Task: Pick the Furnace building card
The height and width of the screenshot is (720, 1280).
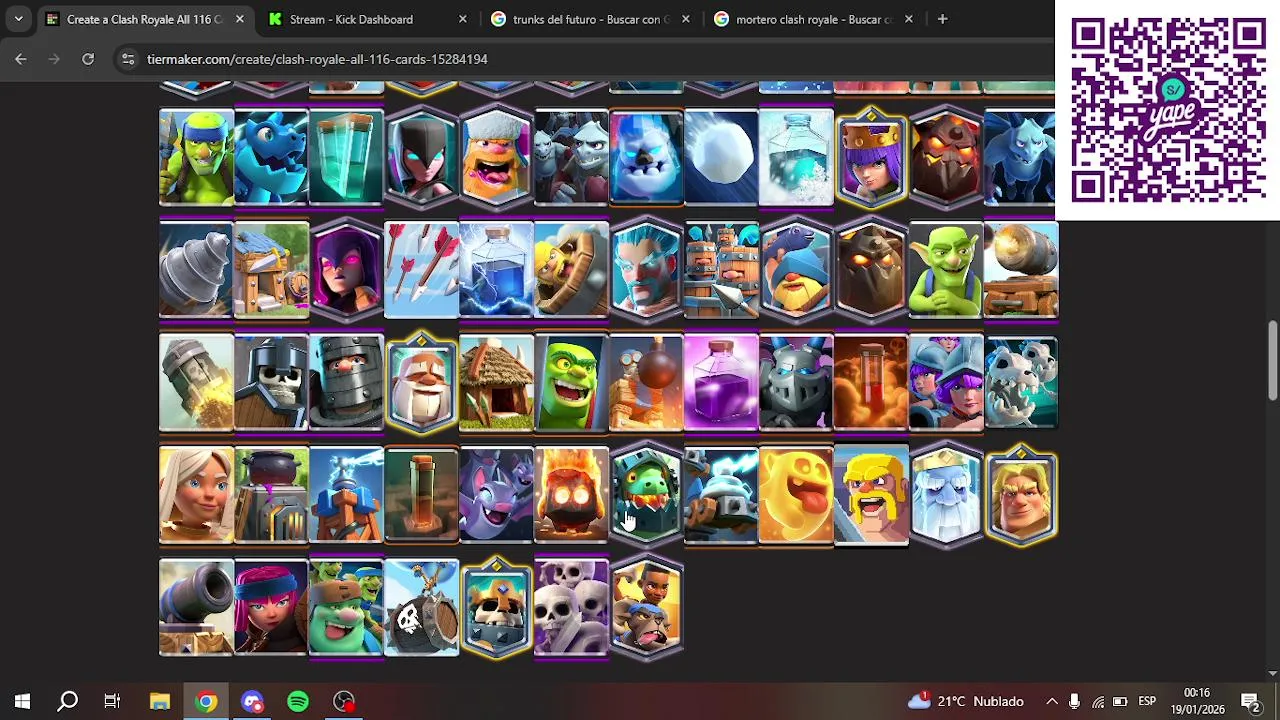Action: [x=271, y=495]
